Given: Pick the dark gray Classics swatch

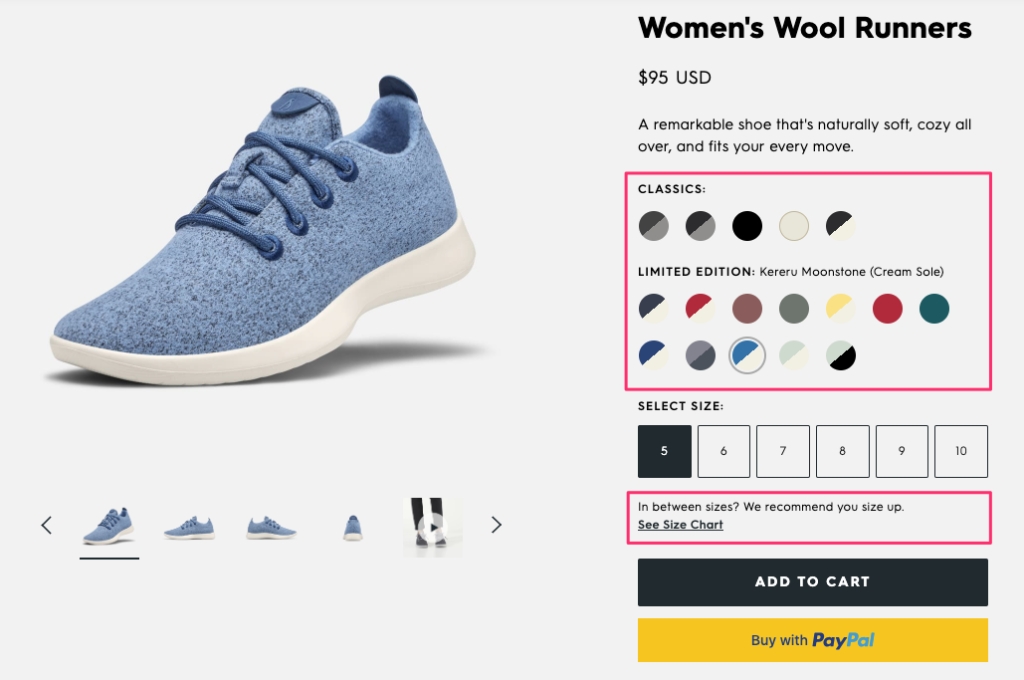Looking at the screenshot, I should [x=654, y=226].
